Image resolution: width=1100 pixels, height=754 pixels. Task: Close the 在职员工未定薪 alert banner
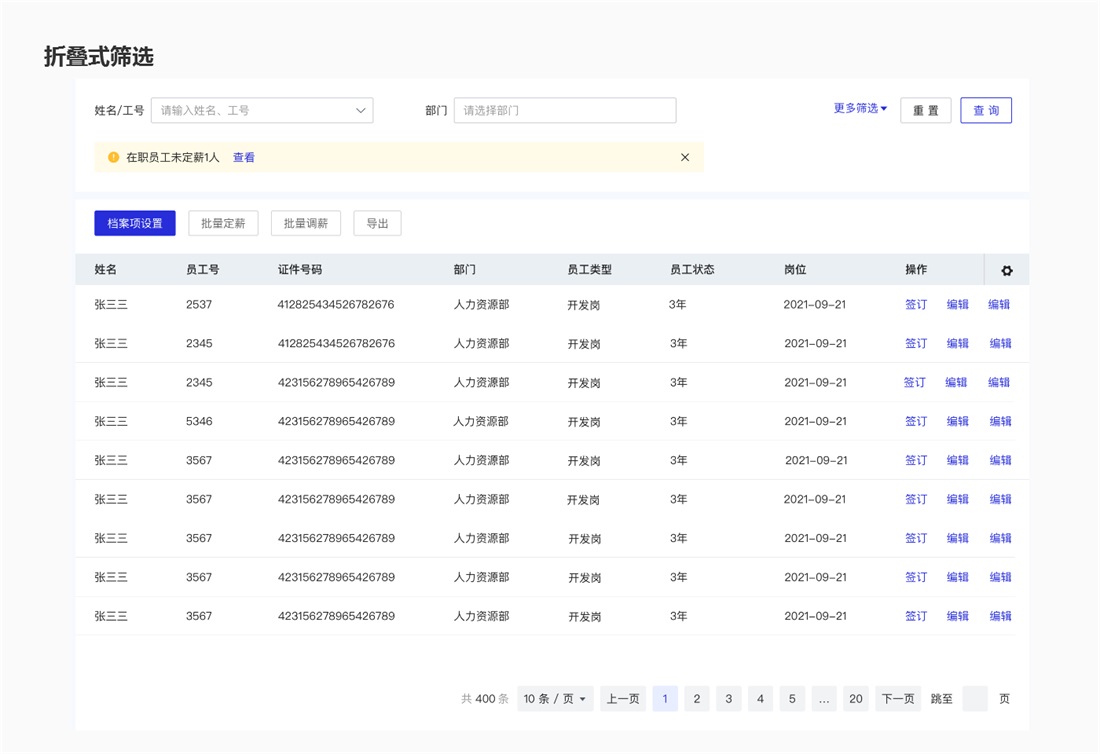tap(685, 157)
